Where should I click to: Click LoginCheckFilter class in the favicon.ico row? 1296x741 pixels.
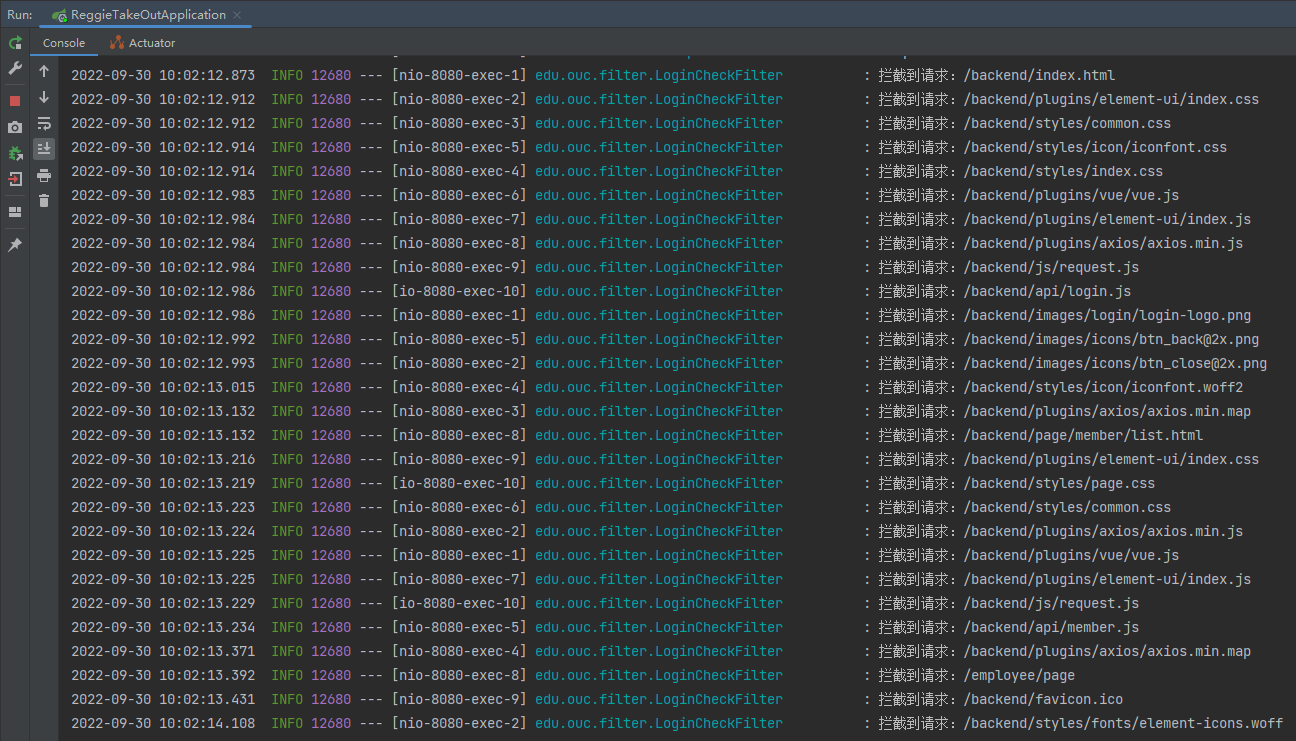point(659,699)
